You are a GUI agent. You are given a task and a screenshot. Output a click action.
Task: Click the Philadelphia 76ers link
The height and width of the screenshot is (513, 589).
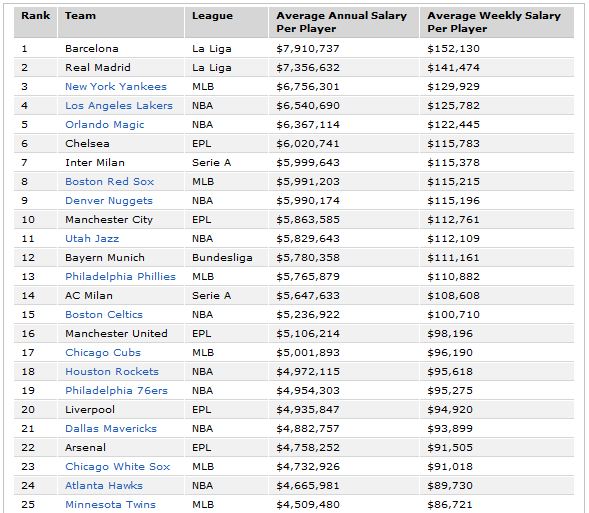pos(116,391)
